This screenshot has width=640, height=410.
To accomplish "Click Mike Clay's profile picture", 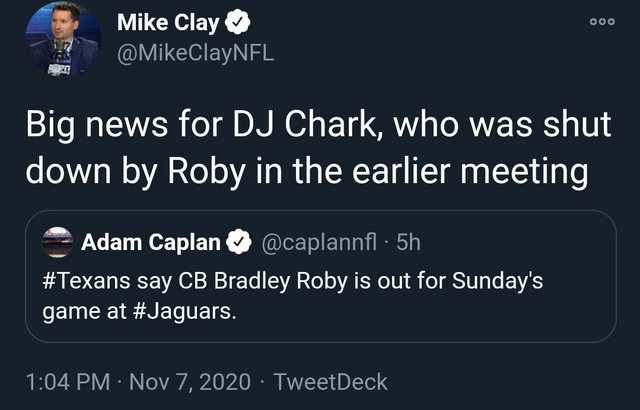I will pyautogui.click(x=62, y=41).
